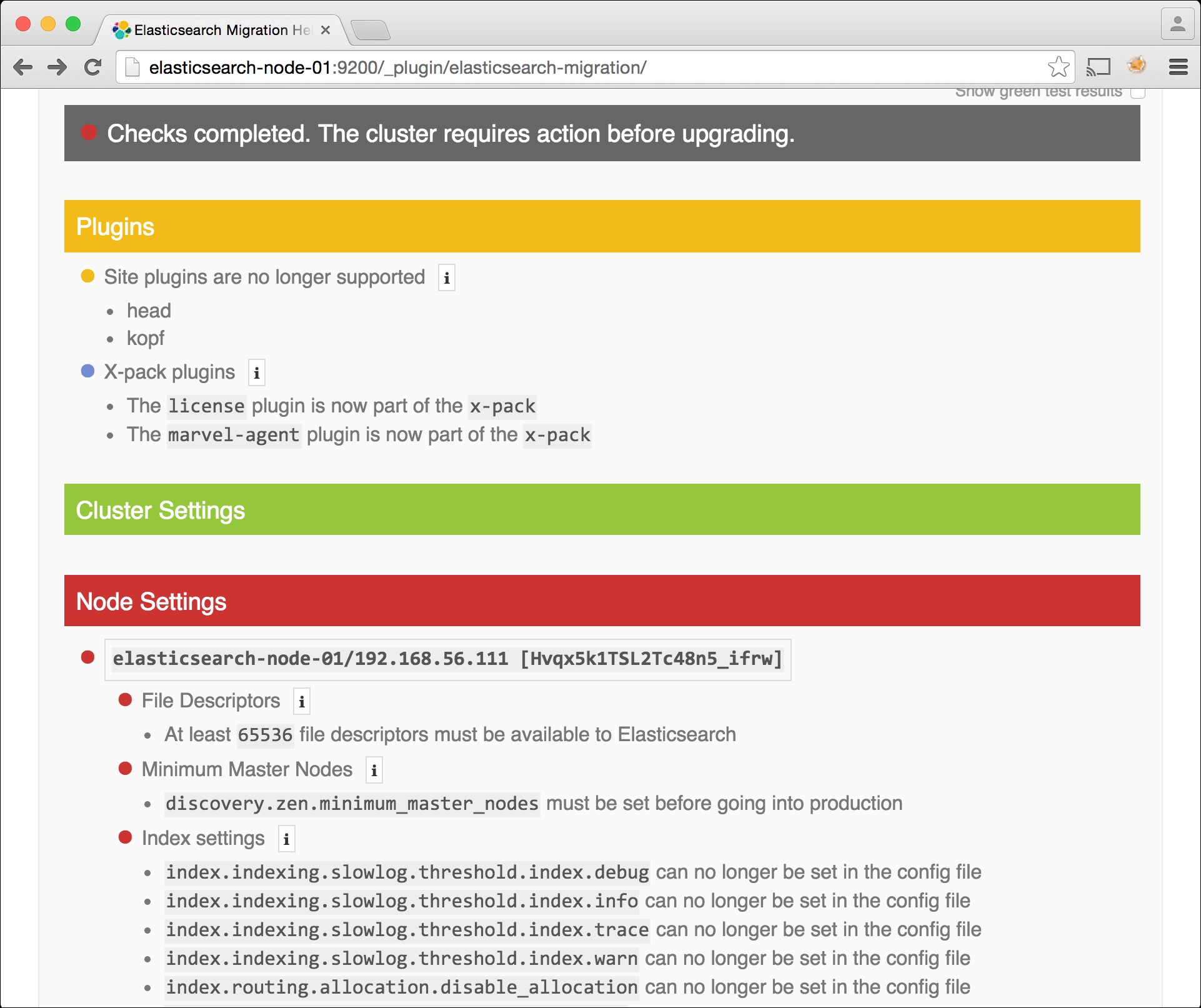
Task: Click the red status dot beside elasticsearch-node-01
Action: click(x=87, y=657)
